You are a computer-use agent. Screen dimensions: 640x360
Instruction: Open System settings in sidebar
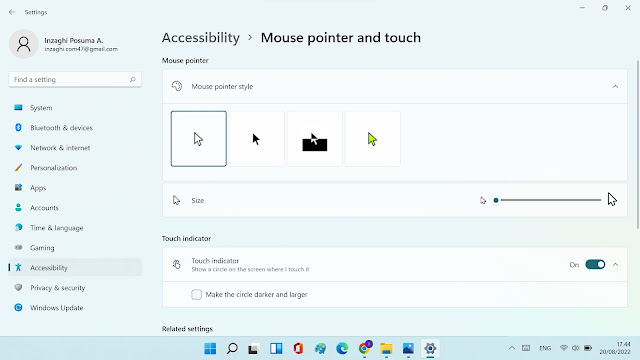[x=75, y=108]
